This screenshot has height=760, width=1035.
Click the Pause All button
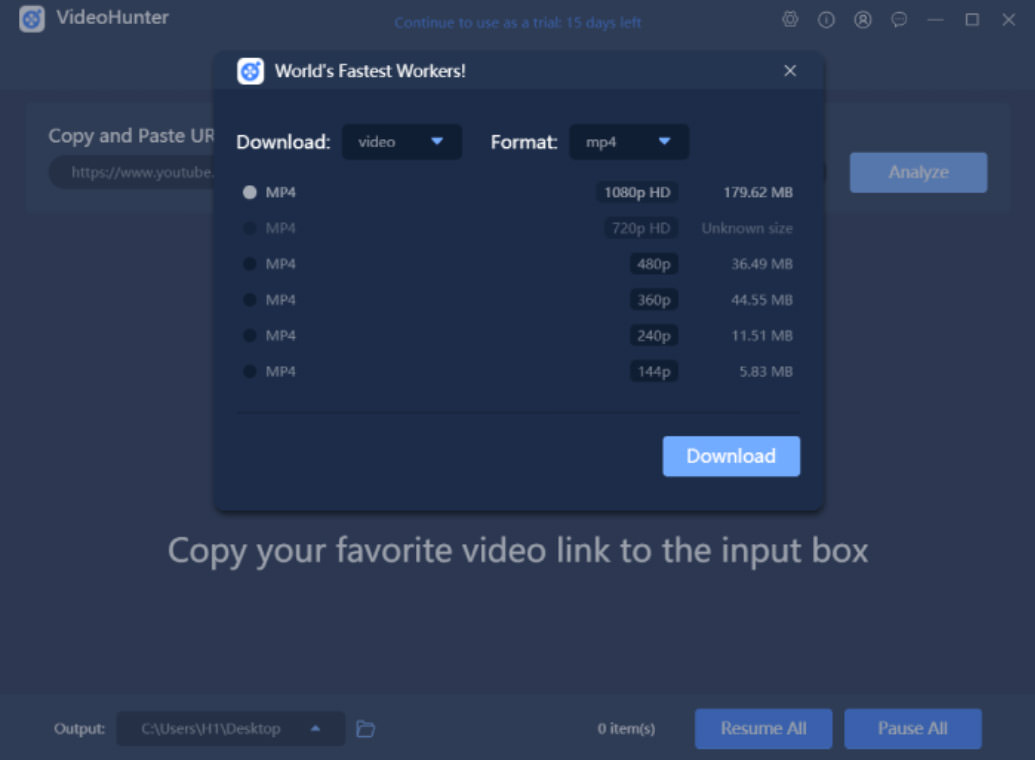(x=913, y=728)
